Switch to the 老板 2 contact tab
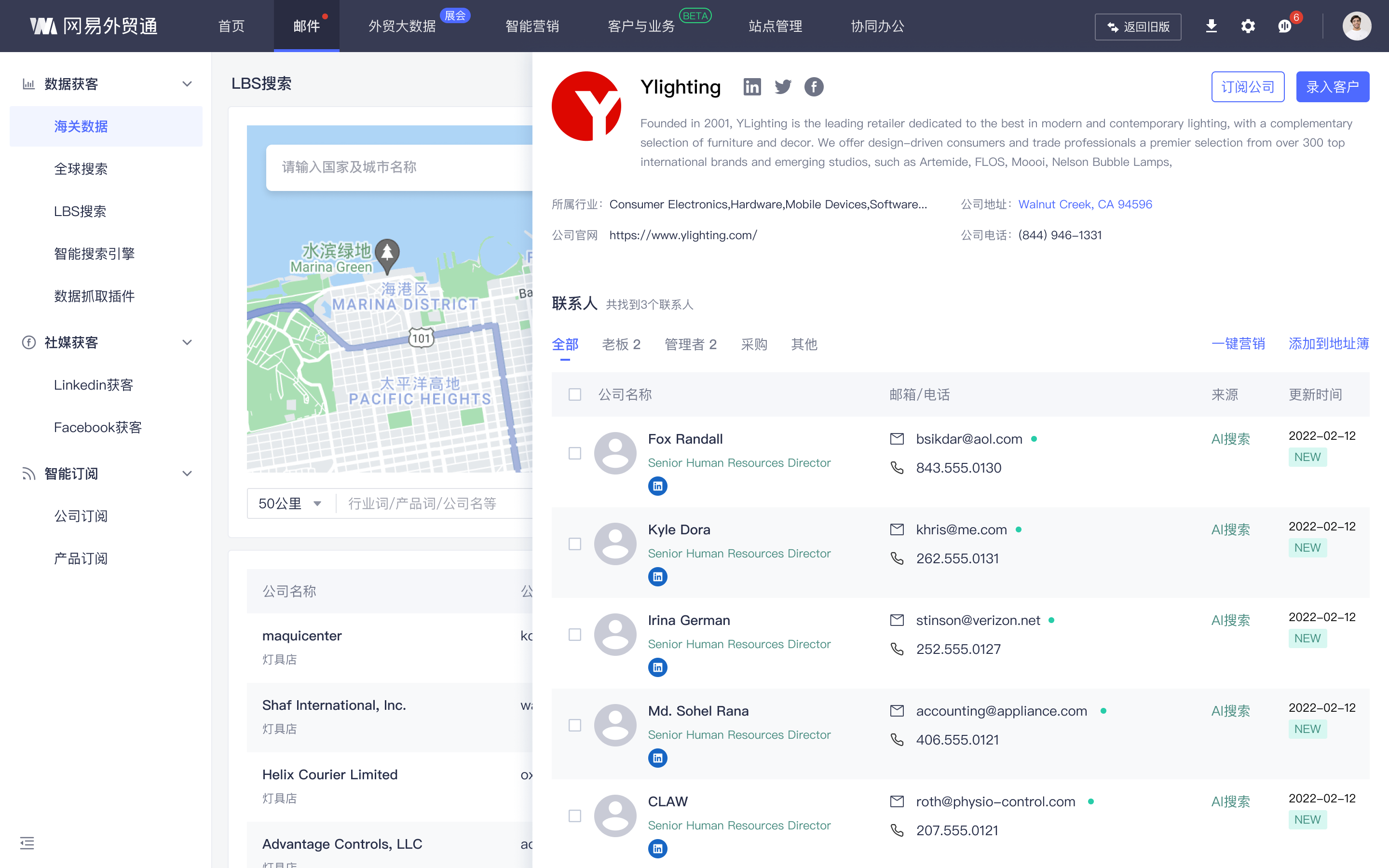Viewport: 1389px width, 868px height. pyautogui.click(x=621, y=344)
